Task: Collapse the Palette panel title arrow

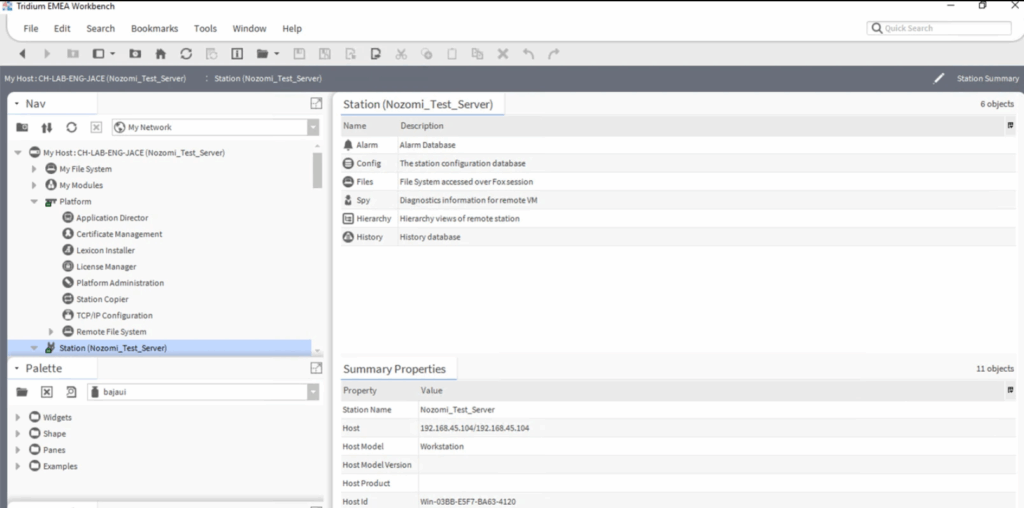Action: coord(17,368)
